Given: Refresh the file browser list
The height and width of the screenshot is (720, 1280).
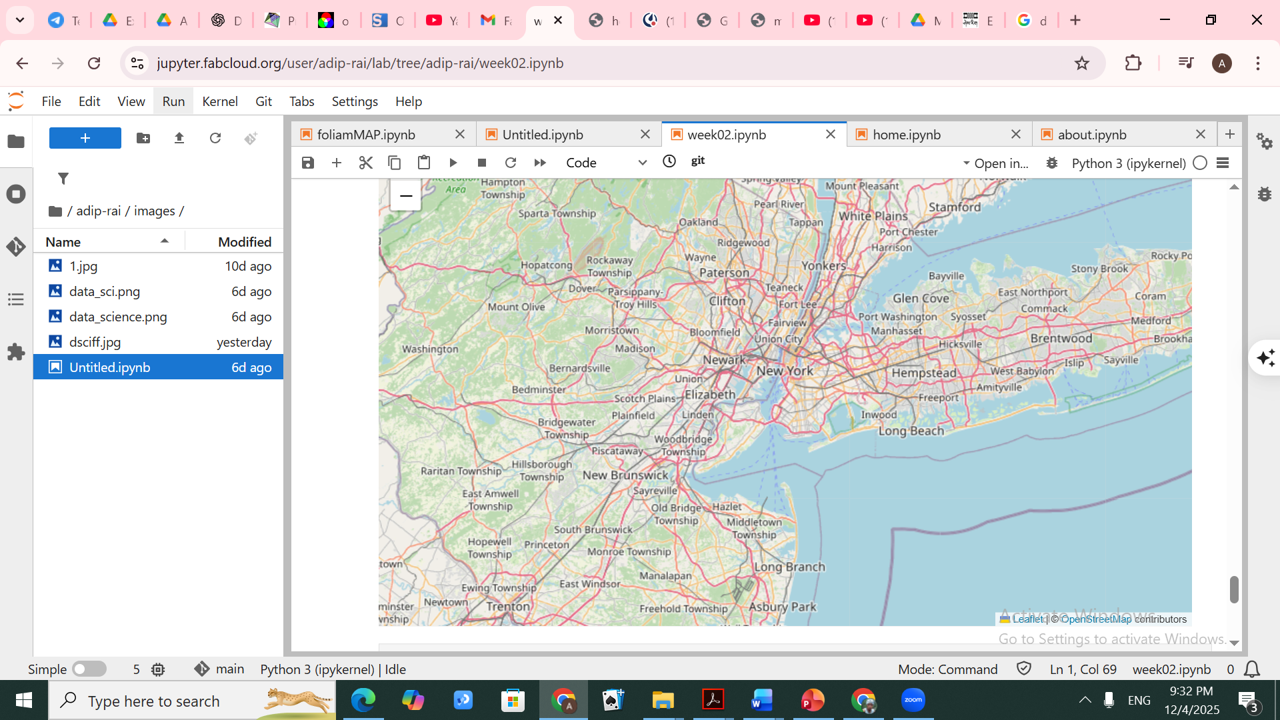Looking at the screenshot, I should (215, 138).
